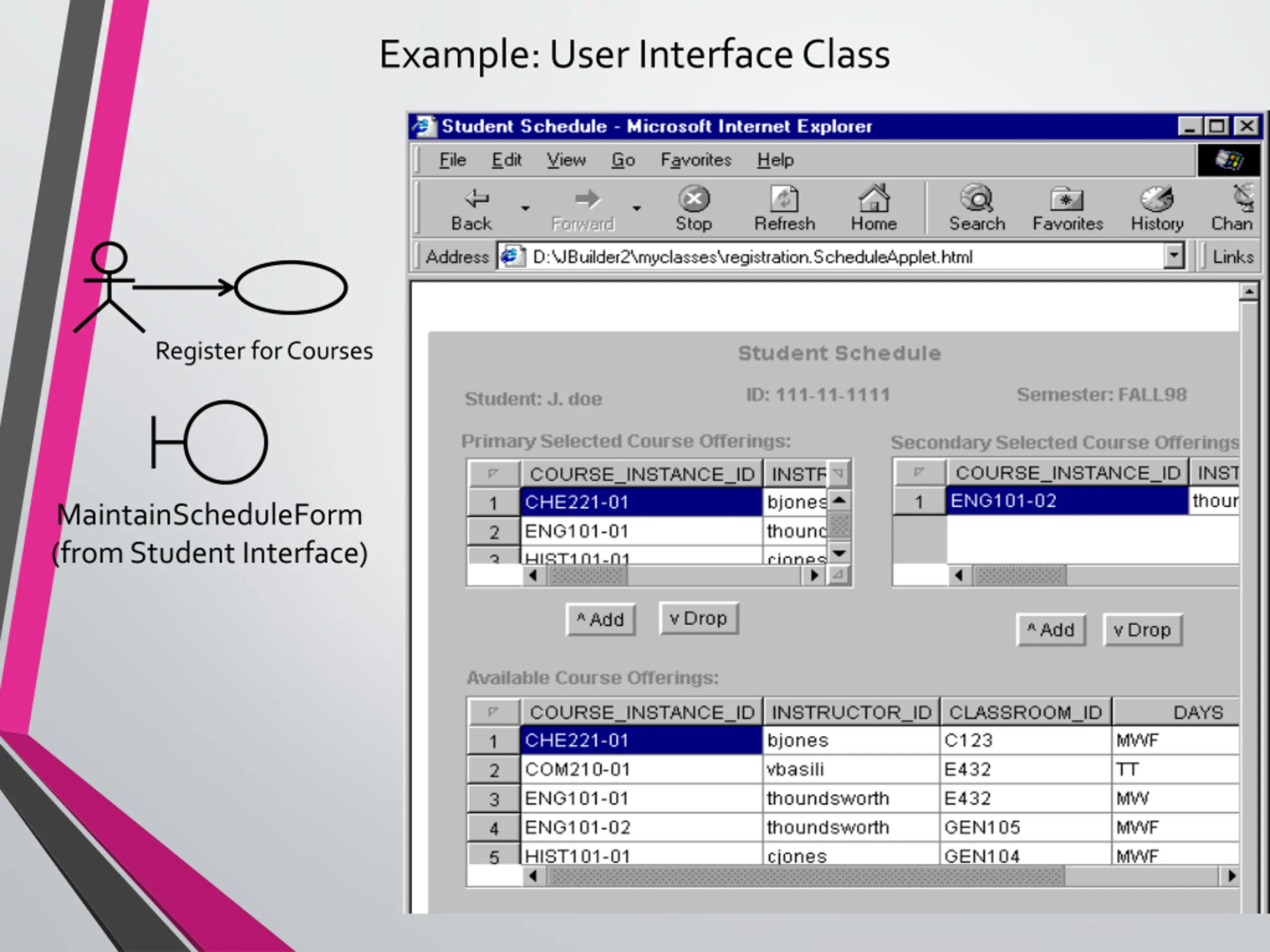Click Add under Secondary Selected Course Offerings
1270x952 pixels.
pyautogui.click(x=1051, y=630)
